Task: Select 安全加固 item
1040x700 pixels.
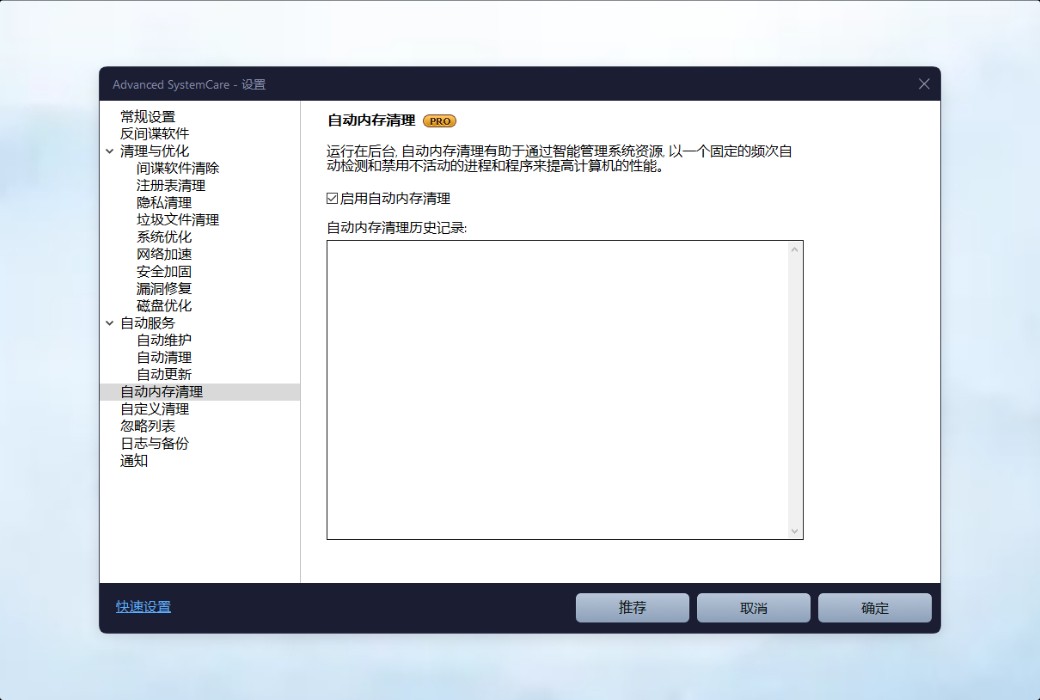Action: pos(164,272)
